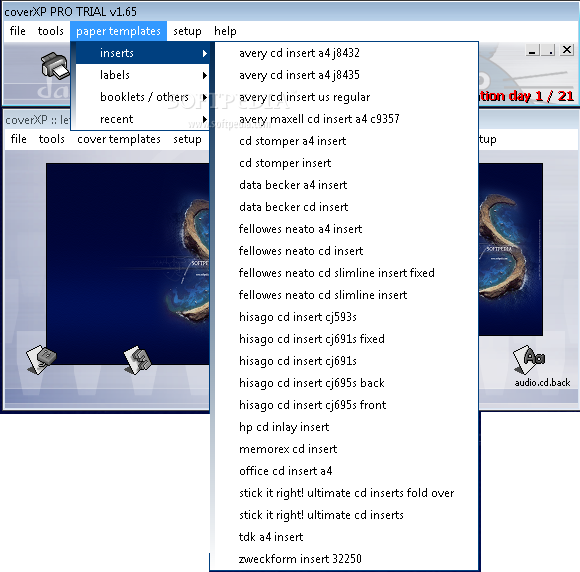Image resolution: width=580 pixels, height=572 pixels.
Task: Click the left cover preview image
Action: coord(128,264)
